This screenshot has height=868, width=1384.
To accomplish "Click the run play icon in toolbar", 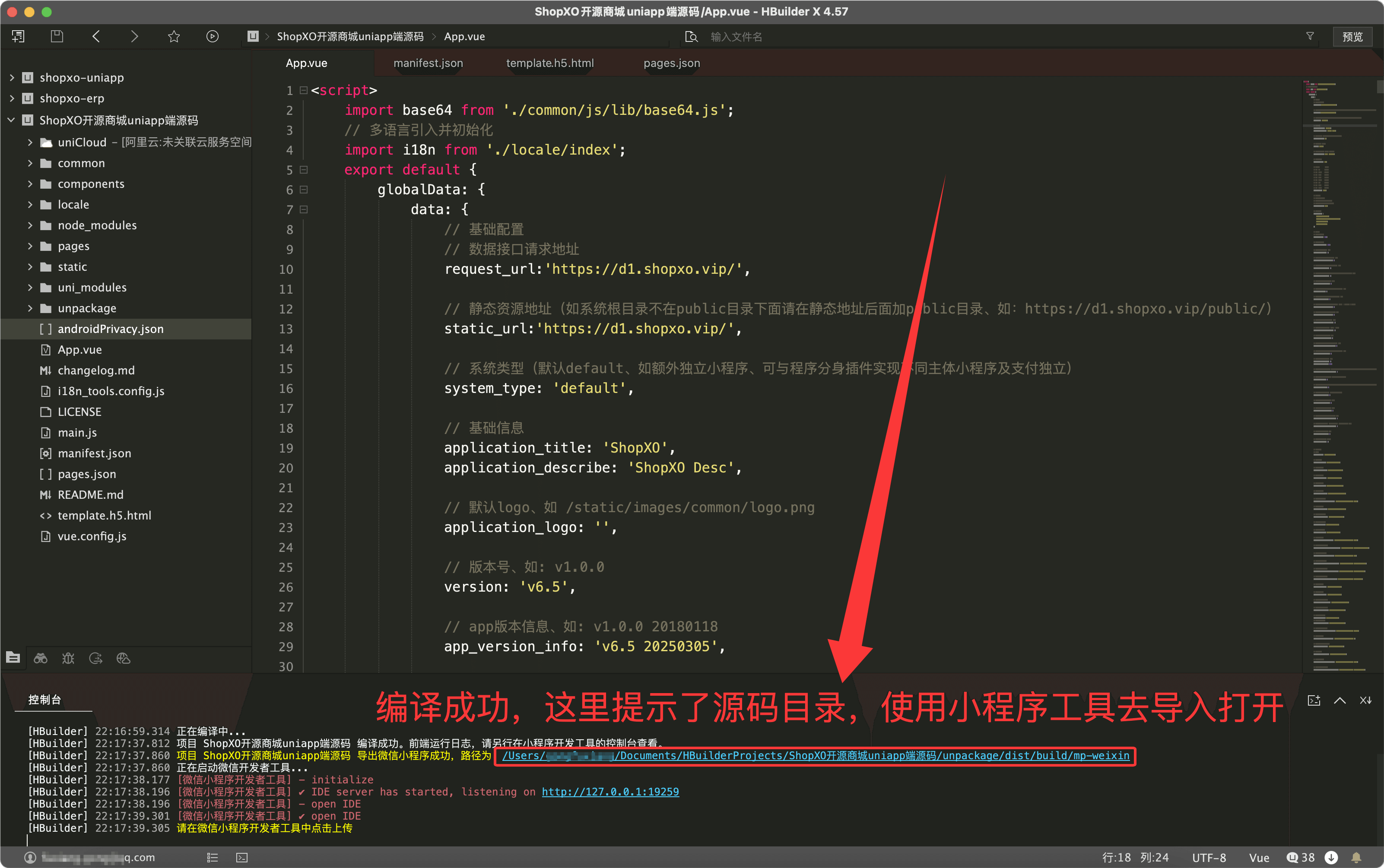I will [213, 36].
